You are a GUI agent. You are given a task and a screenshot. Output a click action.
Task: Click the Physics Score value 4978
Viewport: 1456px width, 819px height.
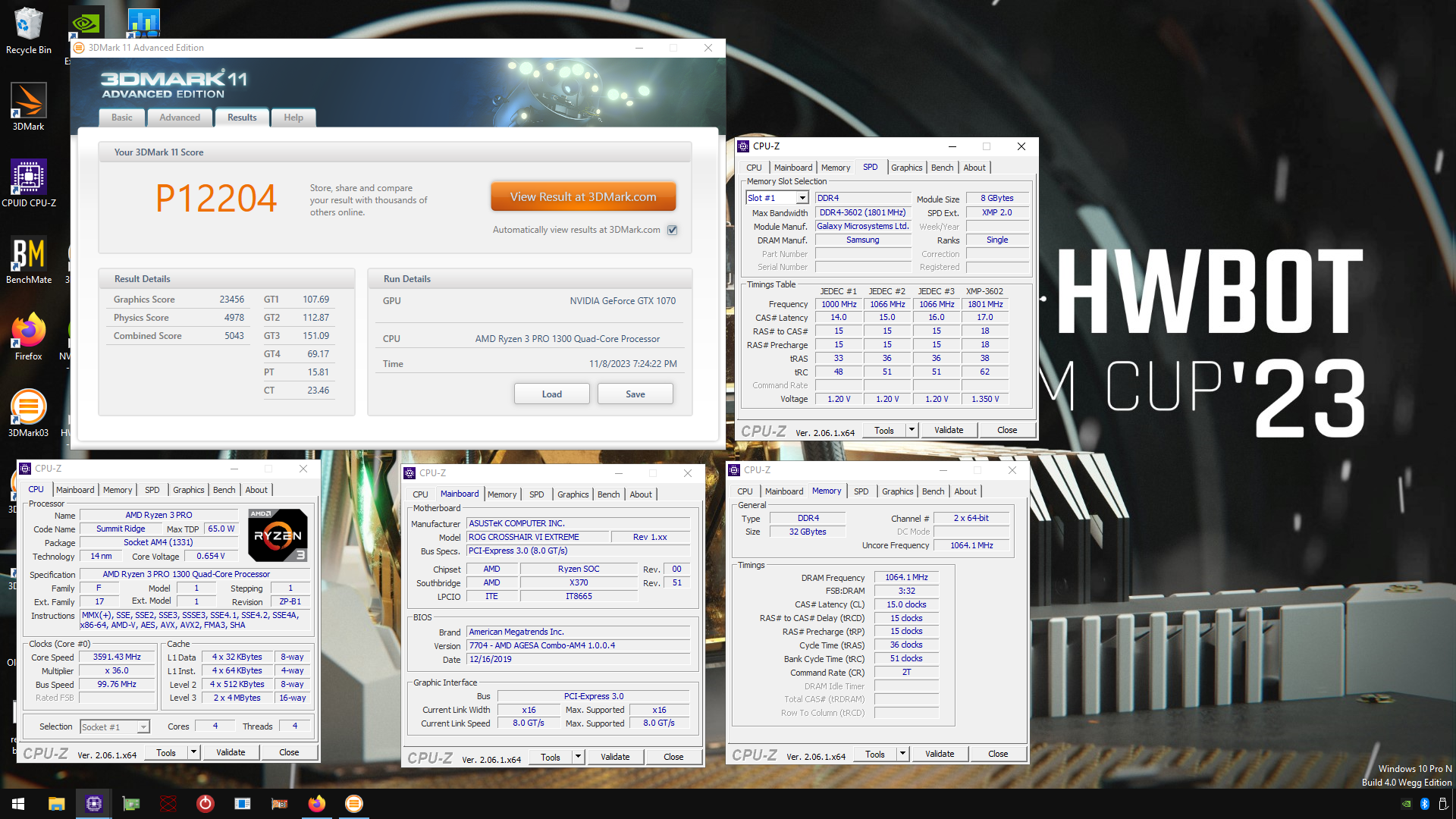(x=234, y=318)
